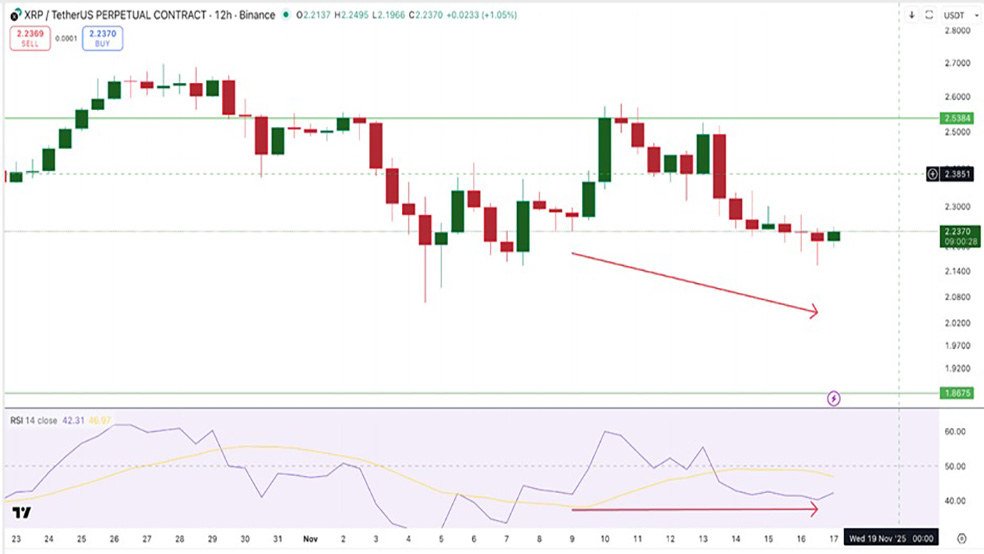Select the red downward trend arrow on chart
Viewport: 984px width, 554px height.
coord(694,283)
